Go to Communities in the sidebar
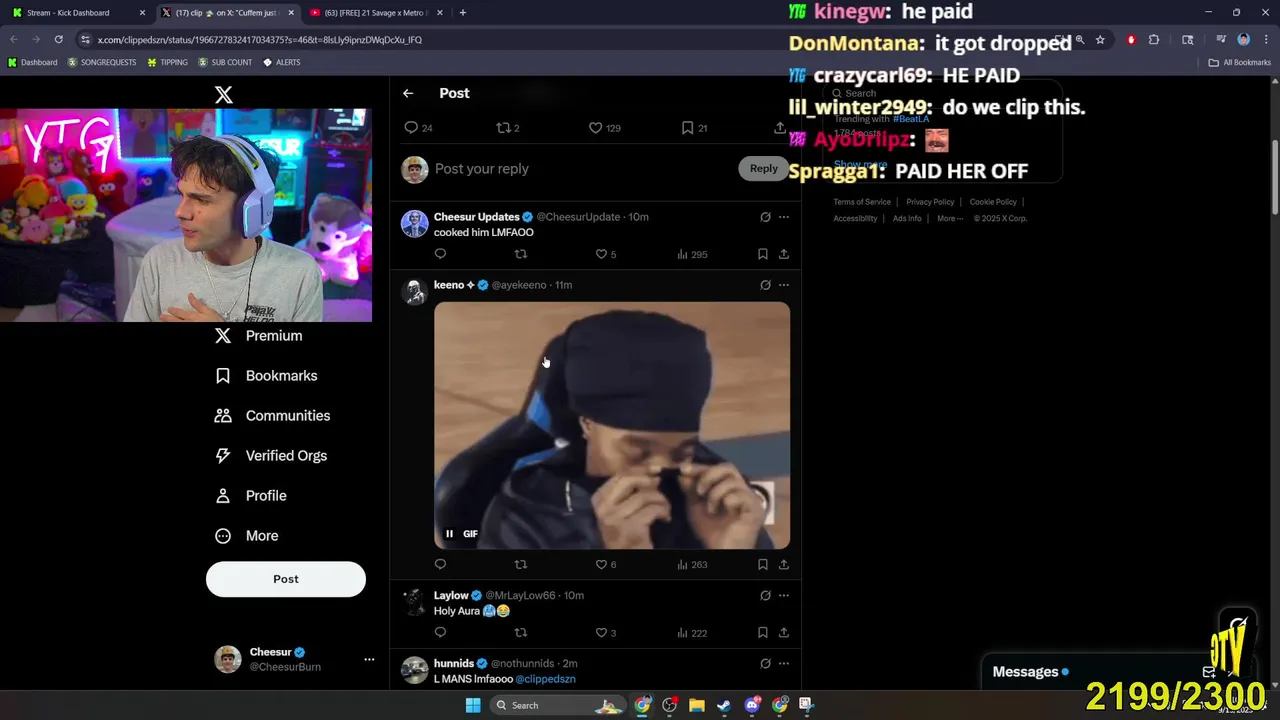This screenshot has width=1280, height=720. coord(272,416)
